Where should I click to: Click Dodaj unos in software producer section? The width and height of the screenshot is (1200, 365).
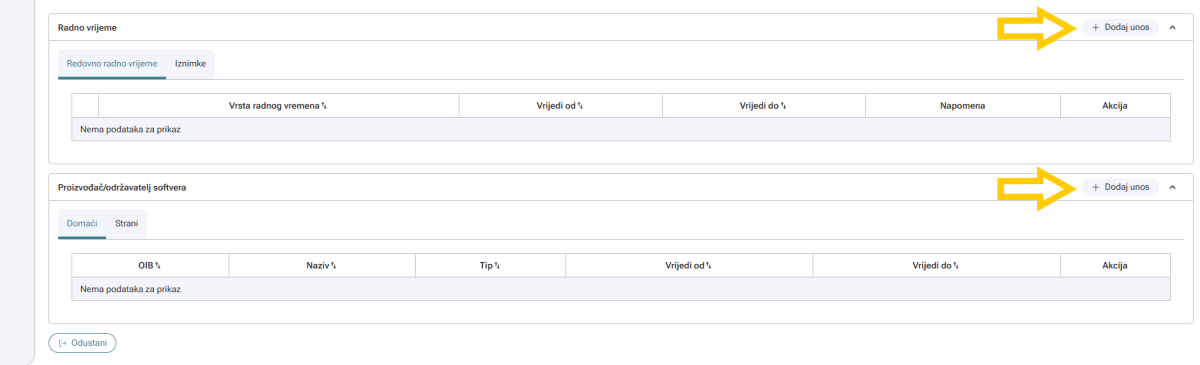[1120, 187]
